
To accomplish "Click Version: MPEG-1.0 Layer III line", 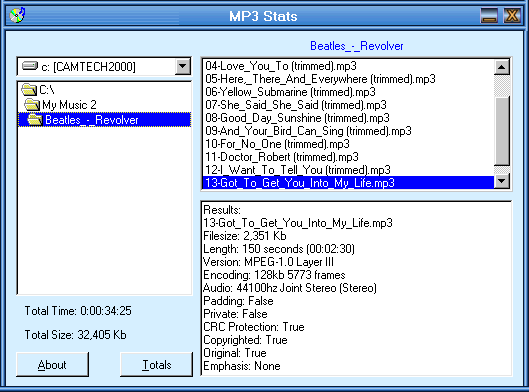I will click(x=268, y=262).
